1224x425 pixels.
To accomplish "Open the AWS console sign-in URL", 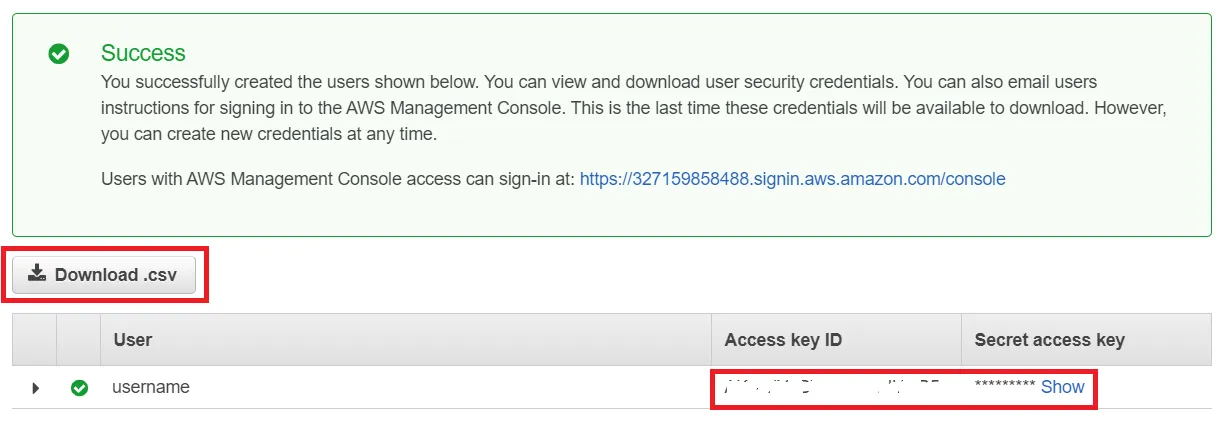I will [792, 179].
